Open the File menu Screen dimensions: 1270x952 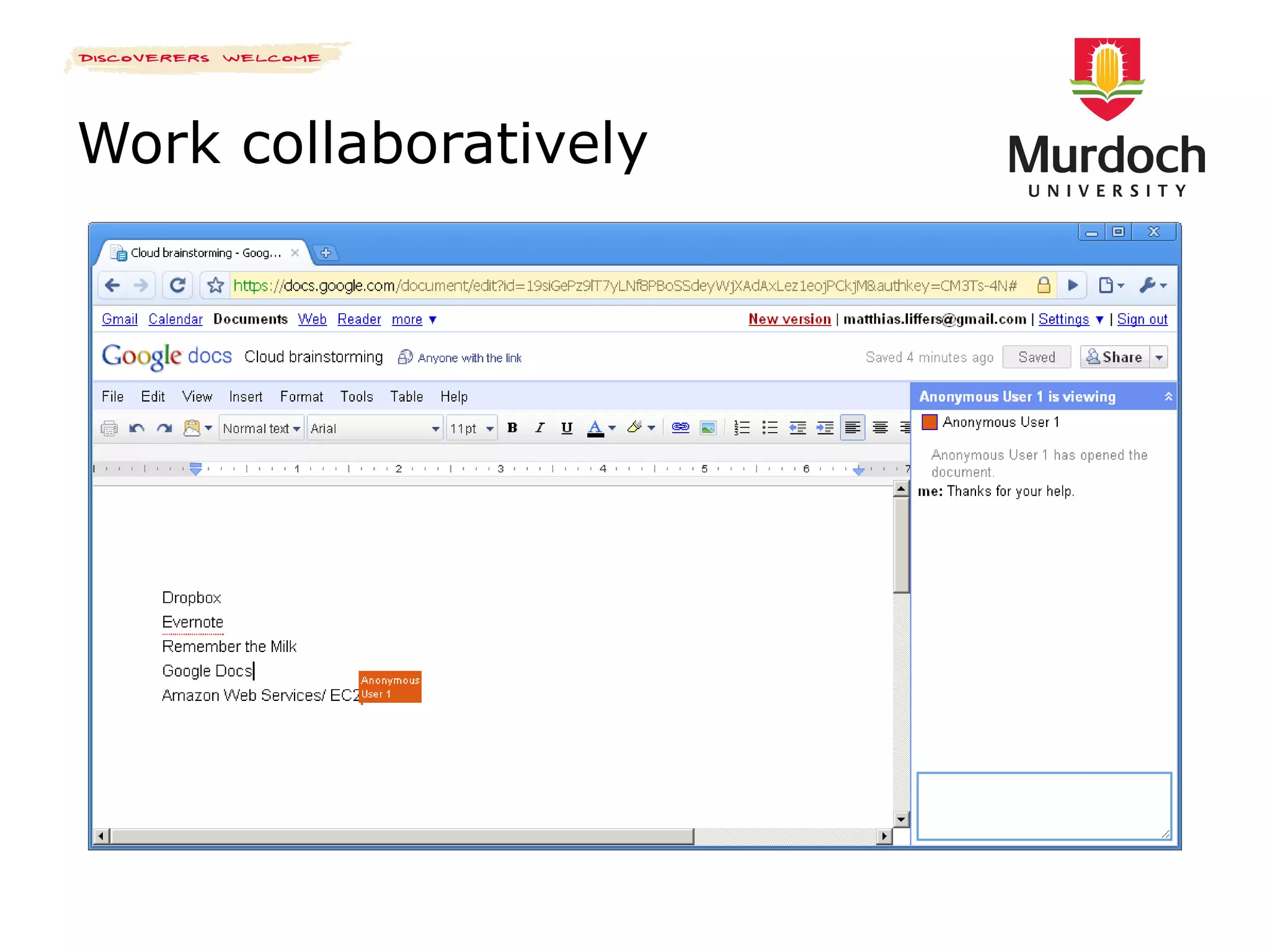112,397
